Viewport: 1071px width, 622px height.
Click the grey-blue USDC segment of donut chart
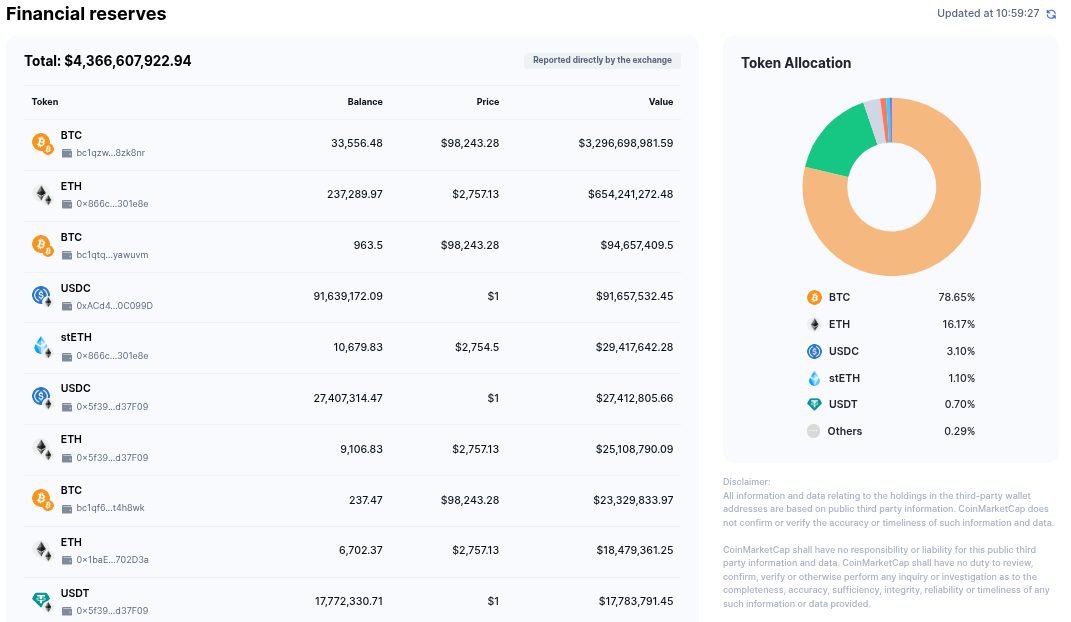pos(874,122)
